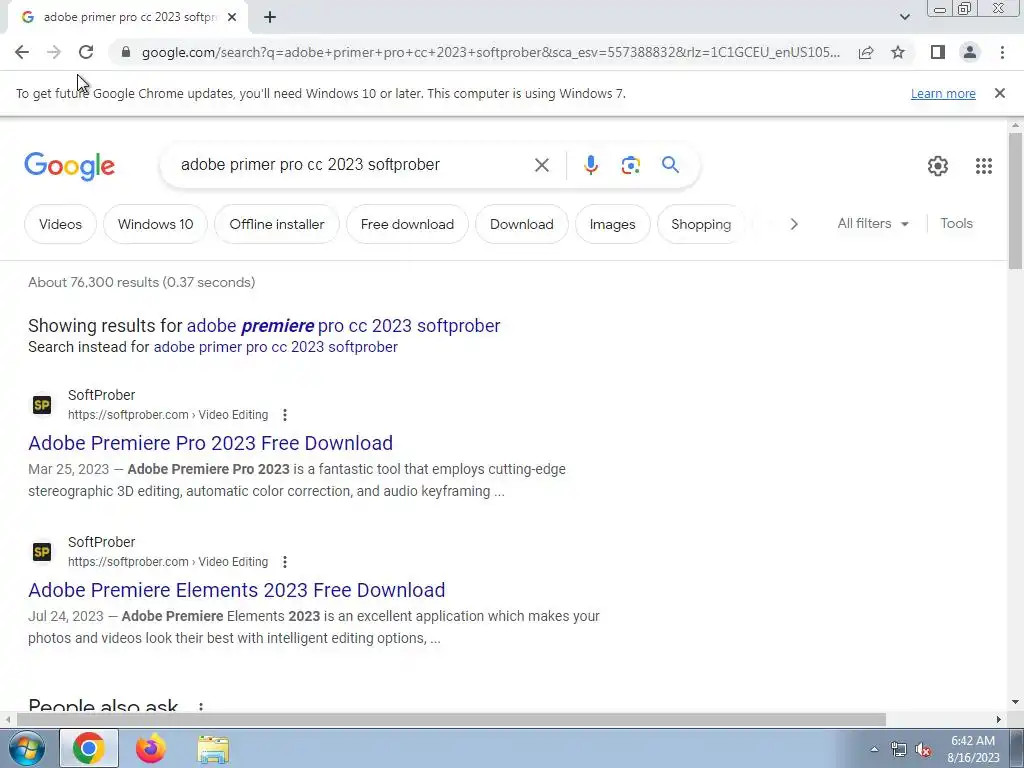The height and width of the screenshot is (768, 1024).
Task: Open the network tray icon
Action: (x=899, y=750)
